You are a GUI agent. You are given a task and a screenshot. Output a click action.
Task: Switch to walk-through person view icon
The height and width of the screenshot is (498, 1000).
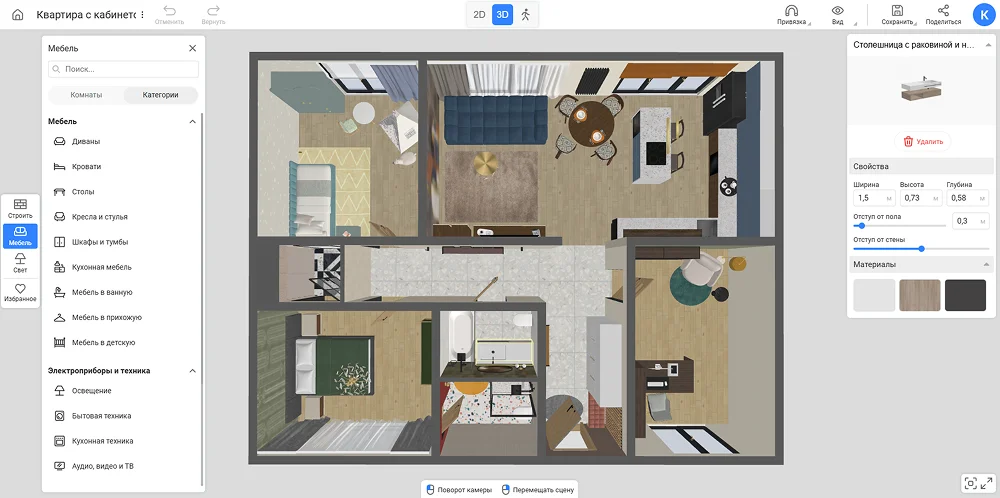point(526,15)
